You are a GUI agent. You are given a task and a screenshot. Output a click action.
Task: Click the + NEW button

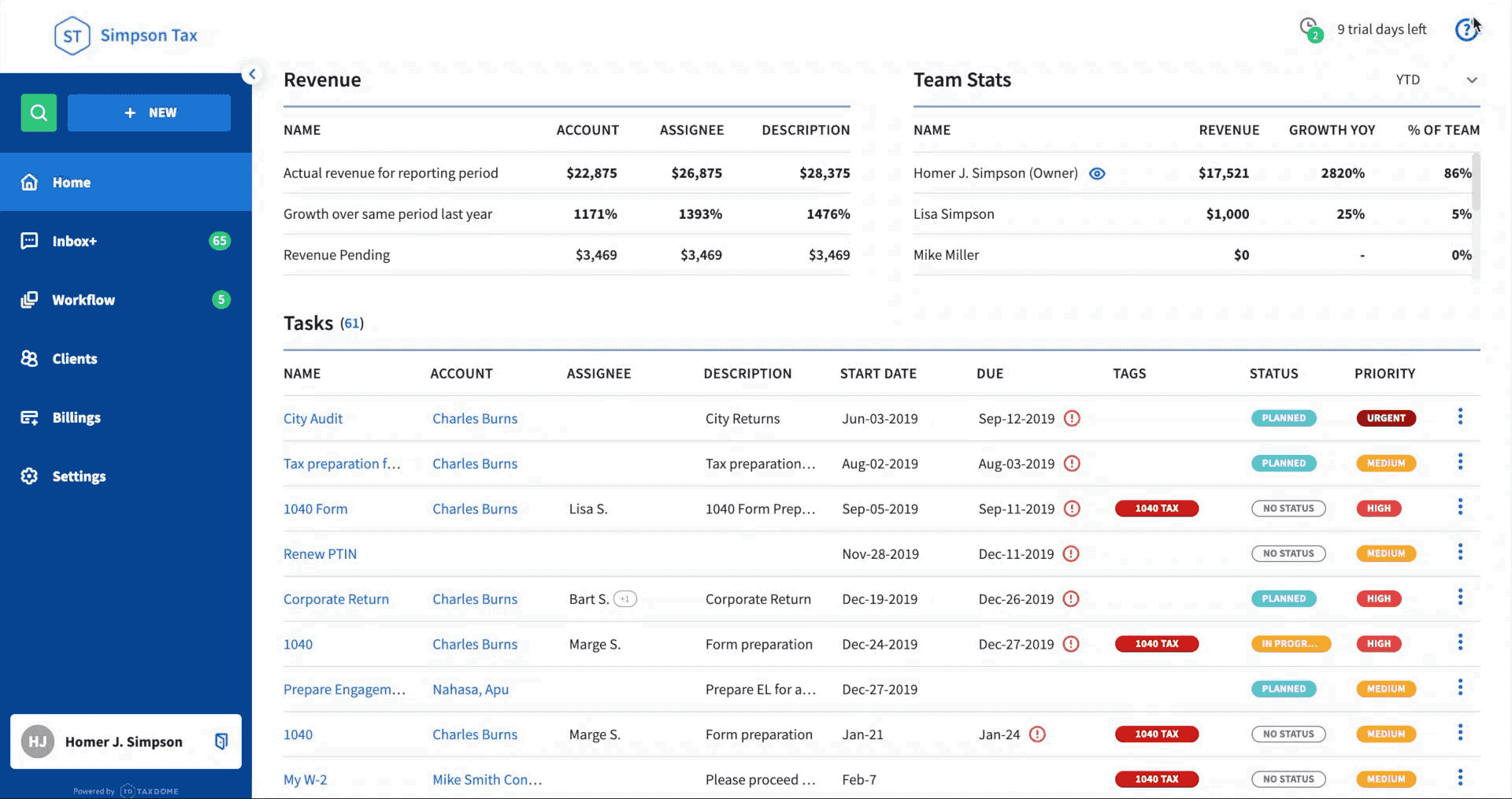coord(149,113)
